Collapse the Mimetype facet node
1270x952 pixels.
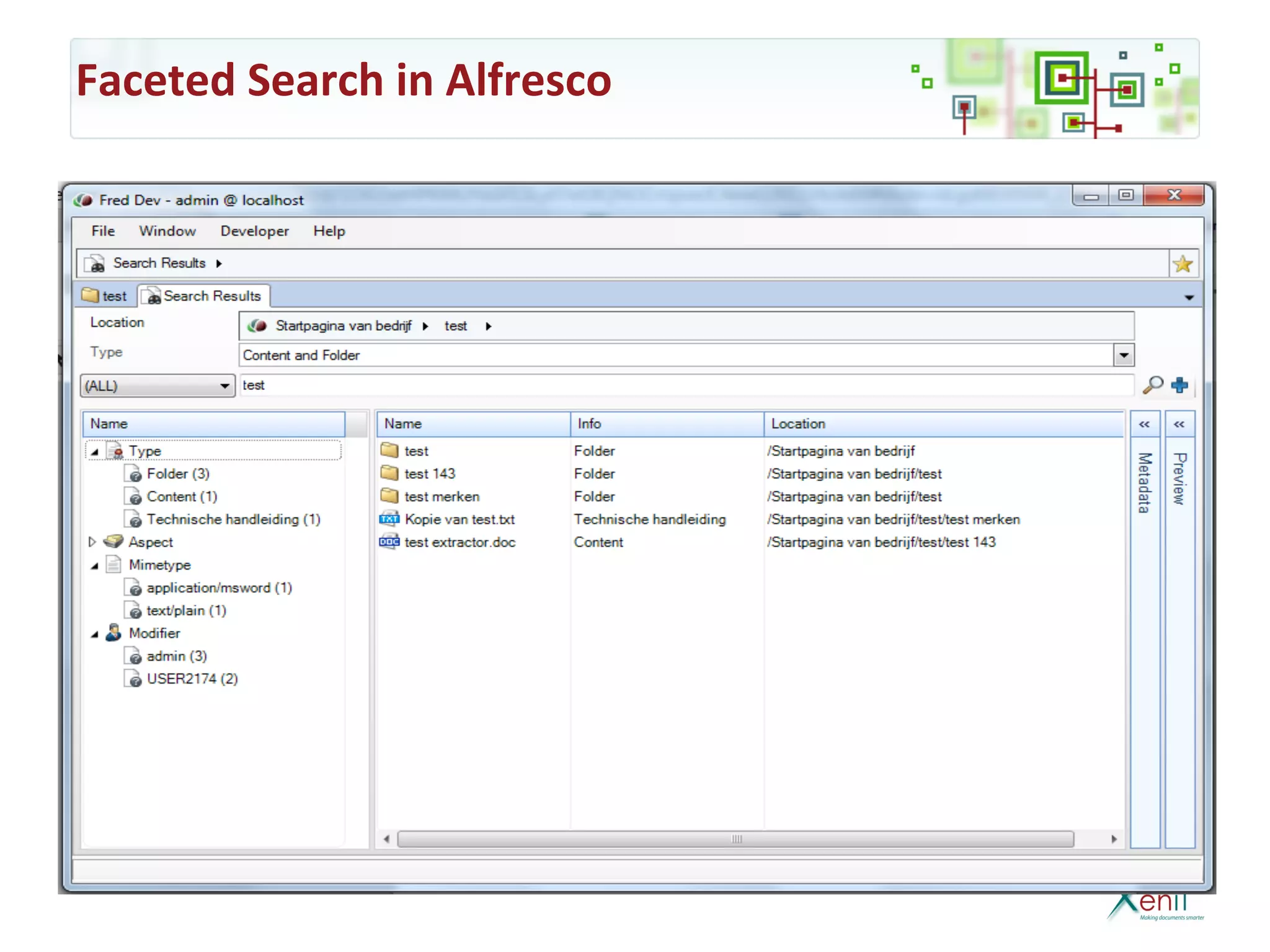click(x=94, y=566)
